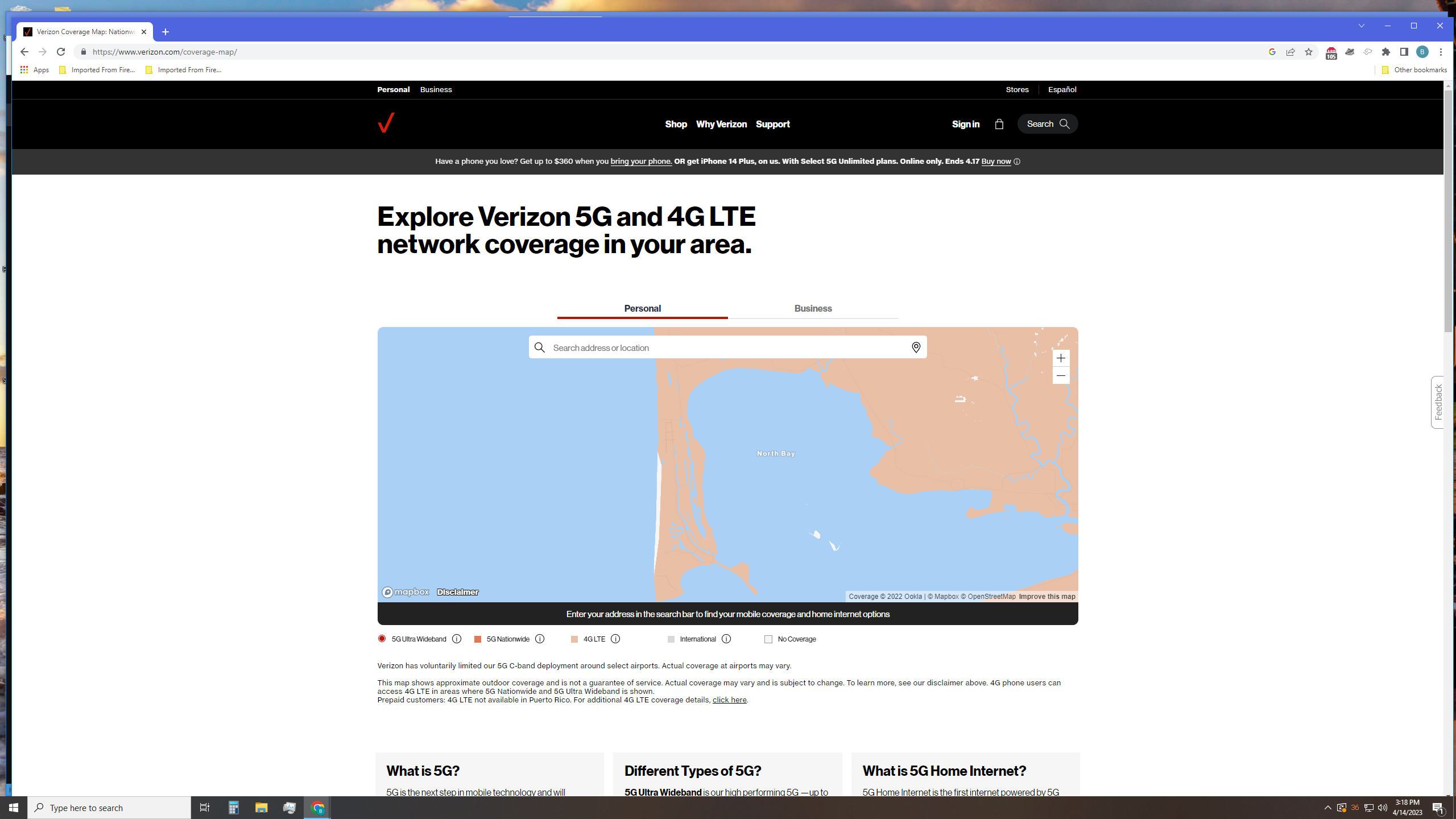Image resolution: width=1456 pixels, height=819 pixels.
Task: Open a new browser tab
Action: (x=166, y=32)
